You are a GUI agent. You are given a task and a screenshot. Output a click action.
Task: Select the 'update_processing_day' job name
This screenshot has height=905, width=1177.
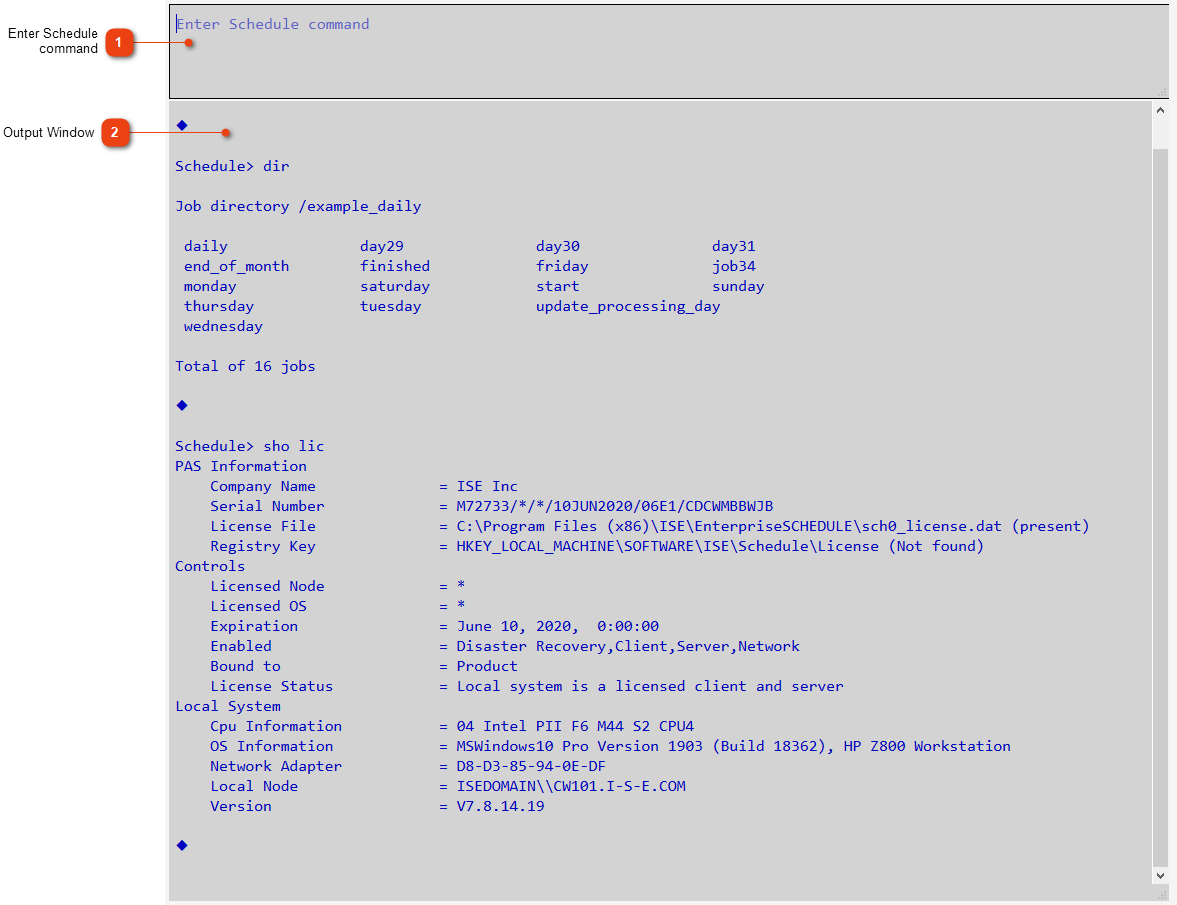point(628,306)
